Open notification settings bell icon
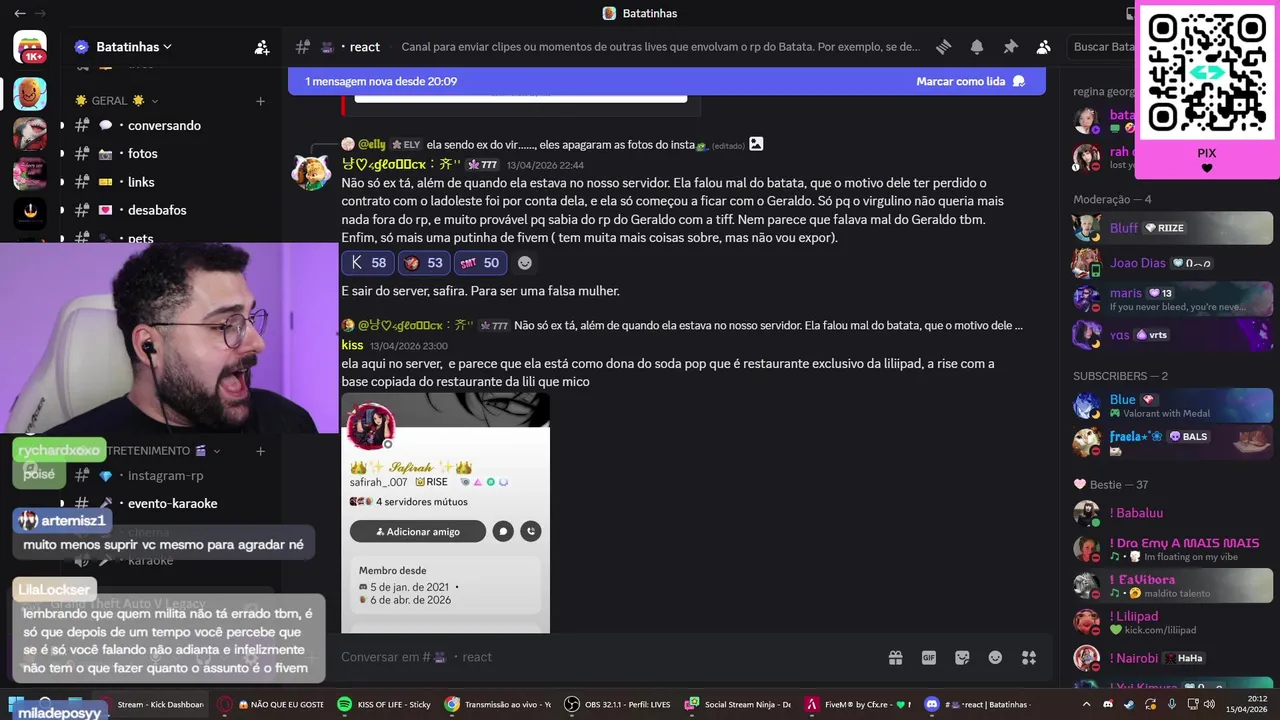The width and height of the screenshot is (1280, 720). pos(977,47)
